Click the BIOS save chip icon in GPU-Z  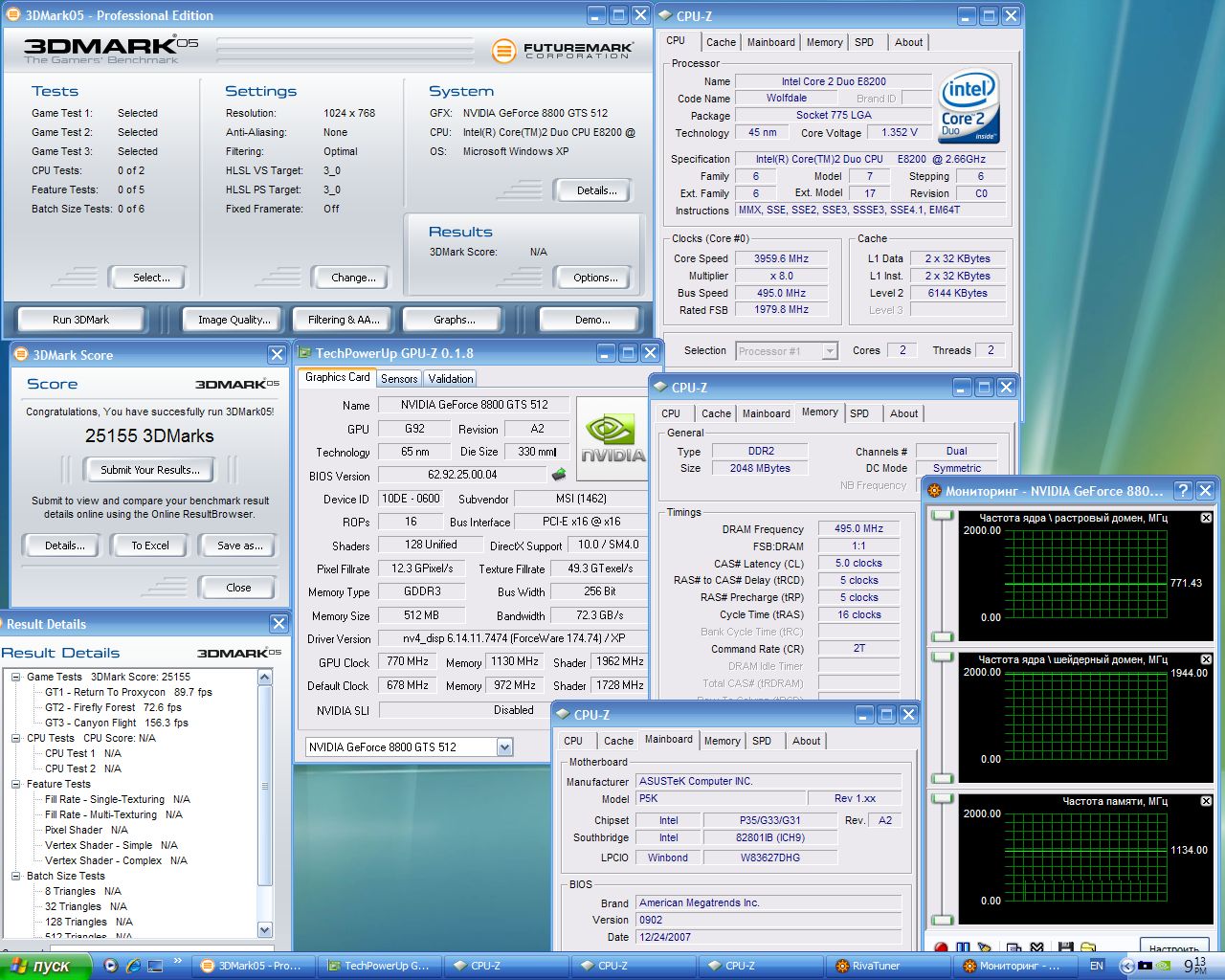click(x=559, y=475)
